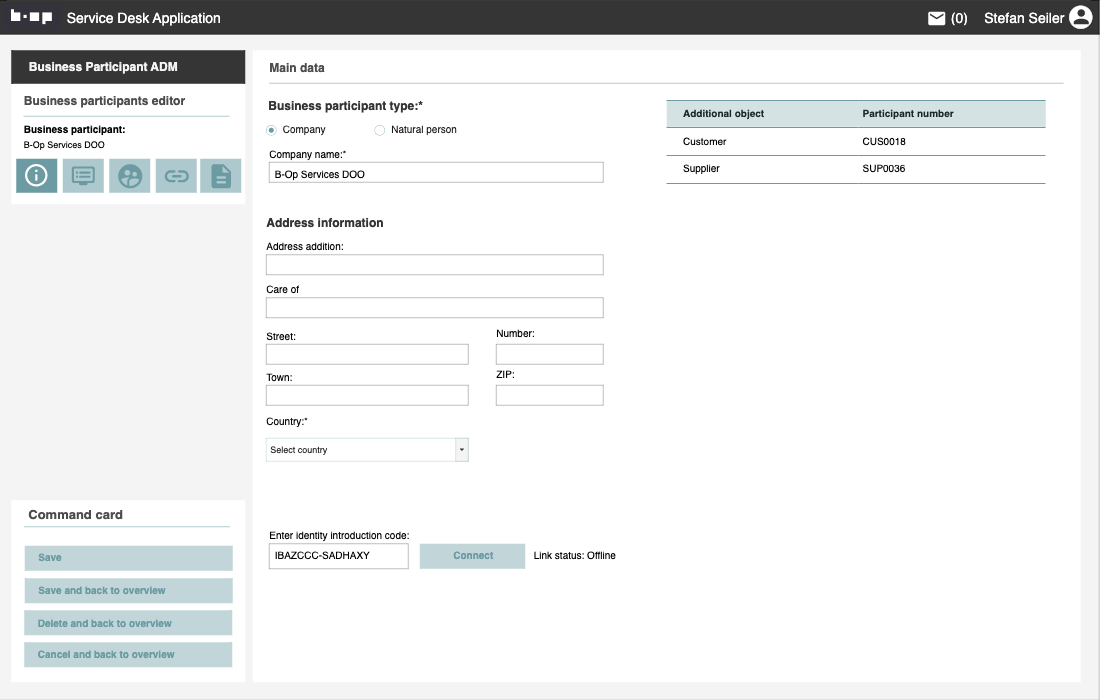Open the Select country dropdown
Viewport: 1100px width, 700px height.
click(360, 450)
